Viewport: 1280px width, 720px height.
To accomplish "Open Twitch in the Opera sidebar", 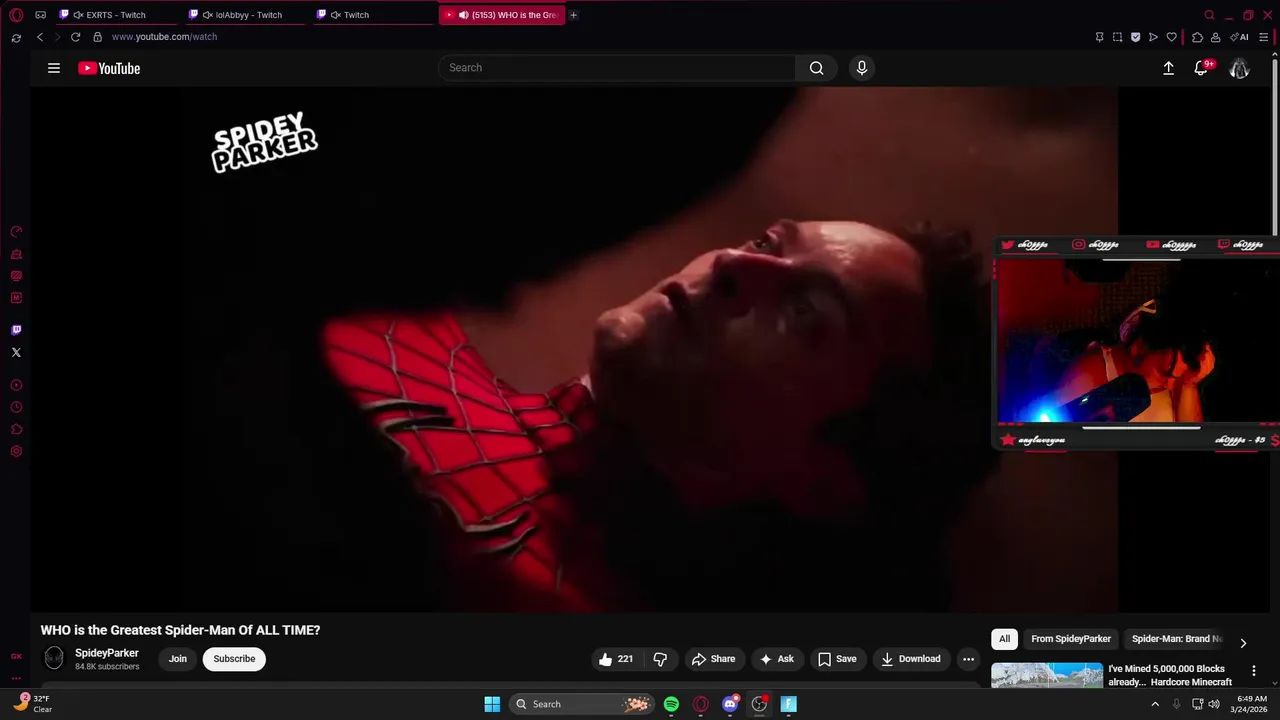I will pos(16,330).
